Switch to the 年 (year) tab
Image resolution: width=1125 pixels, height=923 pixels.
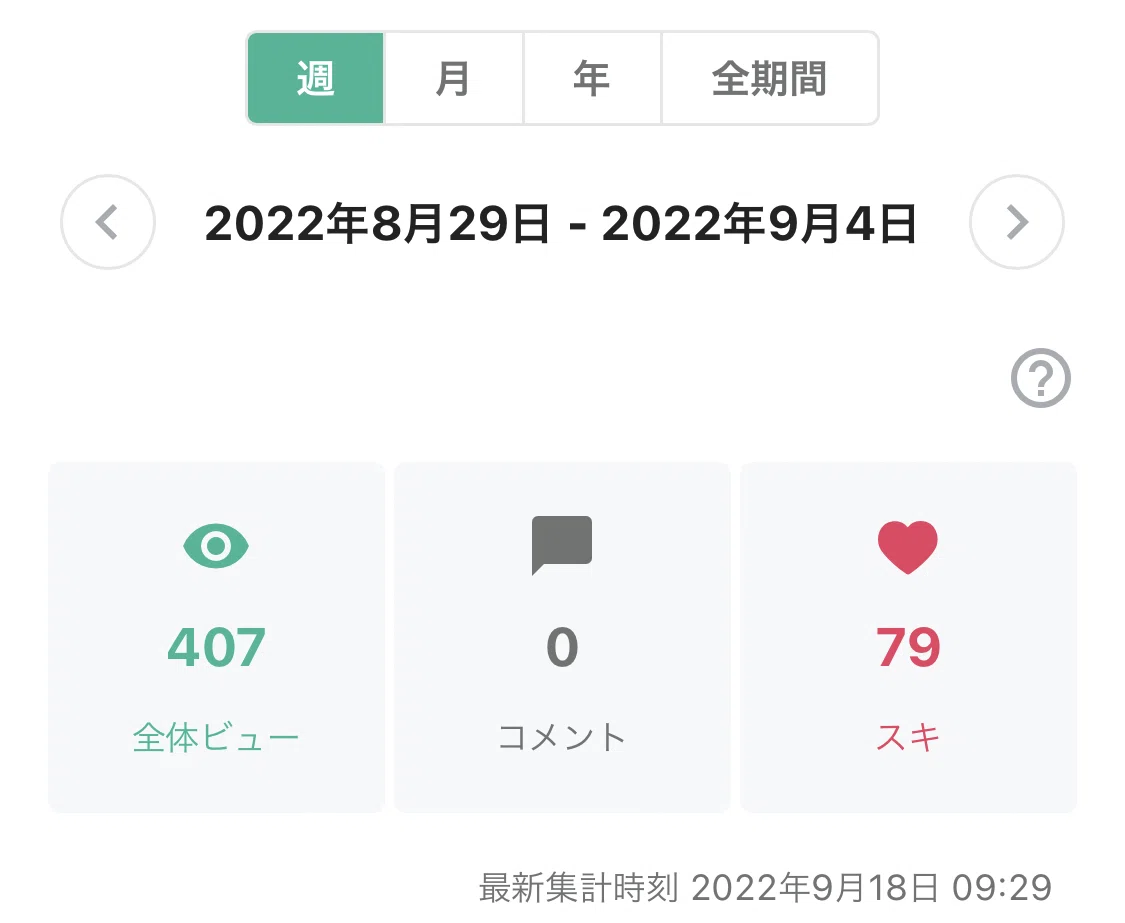592,78
